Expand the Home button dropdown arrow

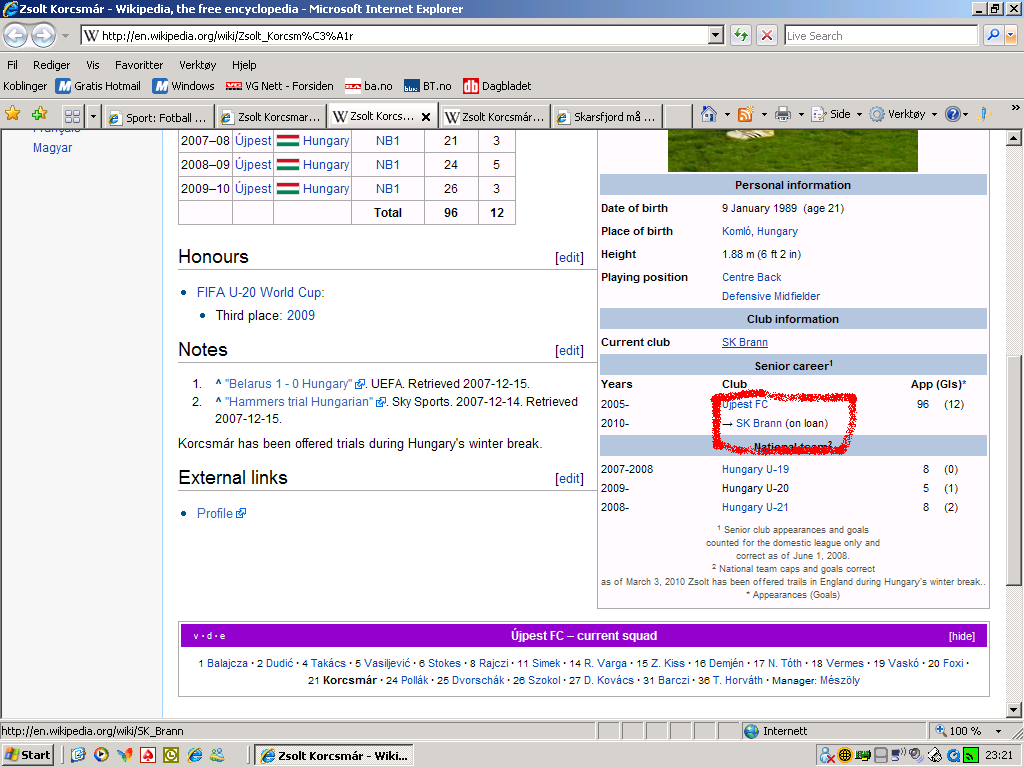pyautogui.click(x=727, y=115)
